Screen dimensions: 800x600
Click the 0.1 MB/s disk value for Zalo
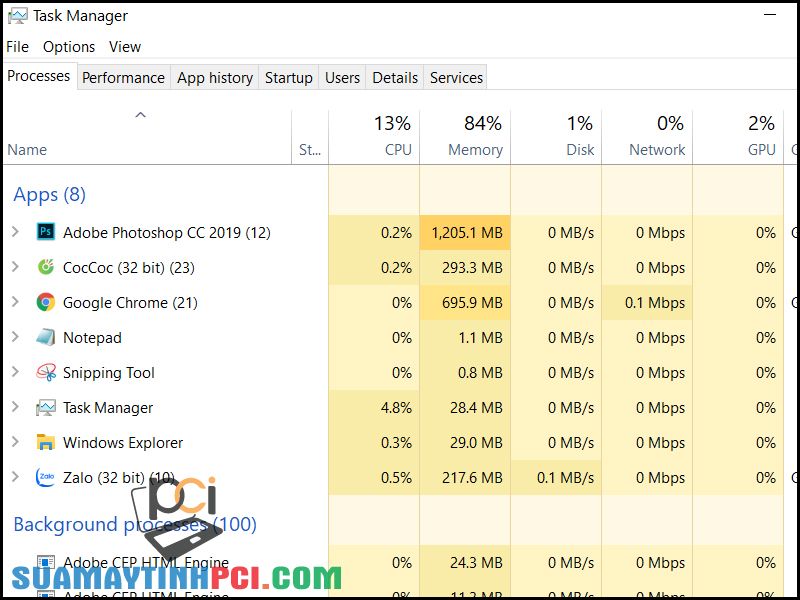[x=565, y=478]
